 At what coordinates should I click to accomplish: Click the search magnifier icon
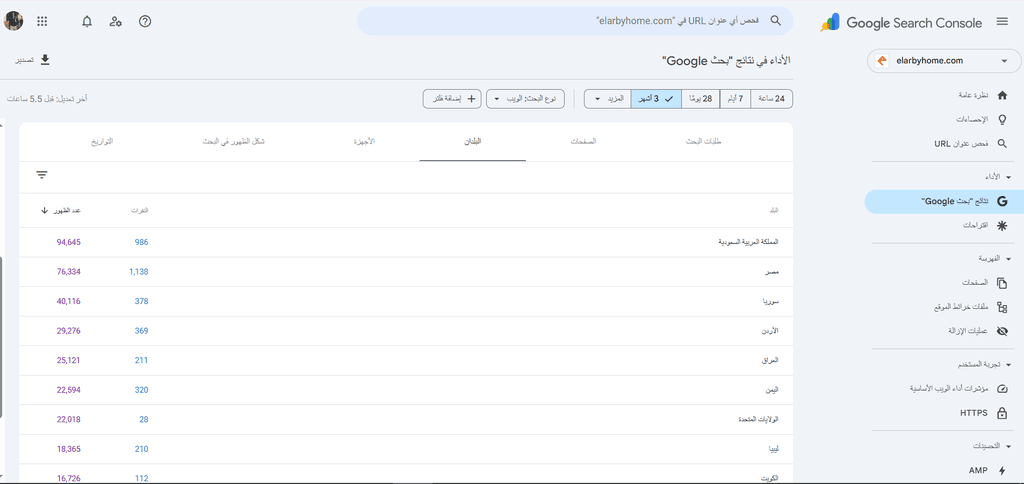776,21
